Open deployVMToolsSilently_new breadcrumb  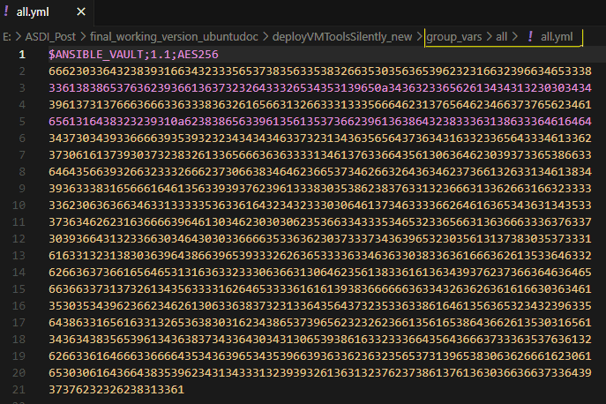pos(342,37)
